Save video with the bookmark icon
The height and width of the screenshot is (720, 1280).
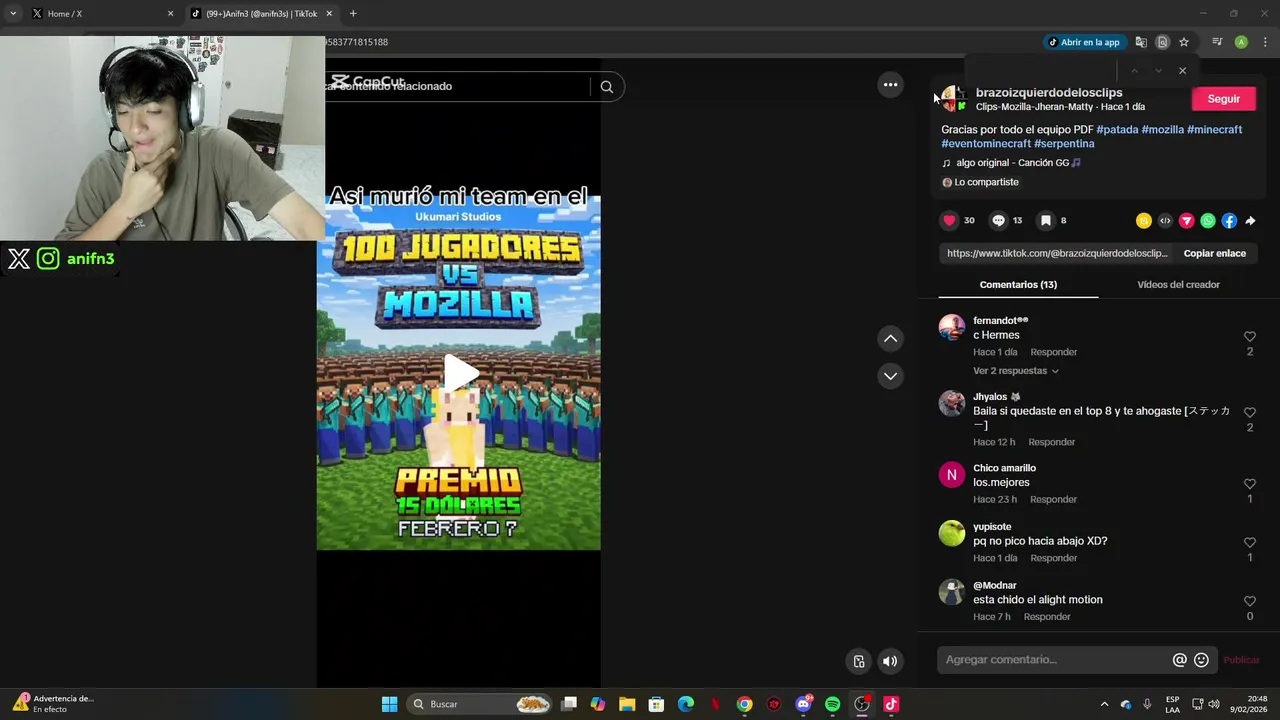(1045, 220)
